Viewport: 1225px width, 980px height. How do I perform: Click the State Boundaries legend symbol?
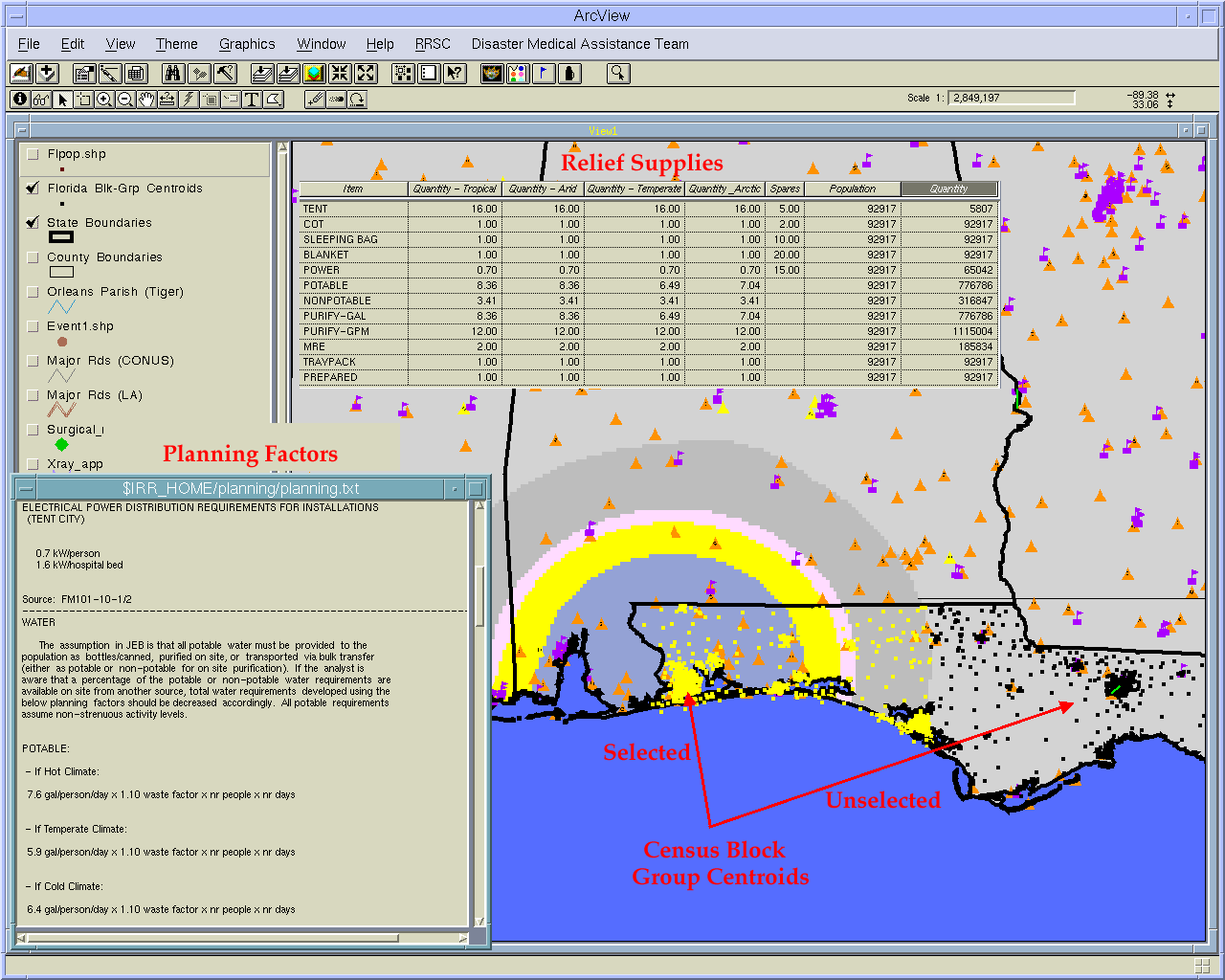click(x=61, y=237)
